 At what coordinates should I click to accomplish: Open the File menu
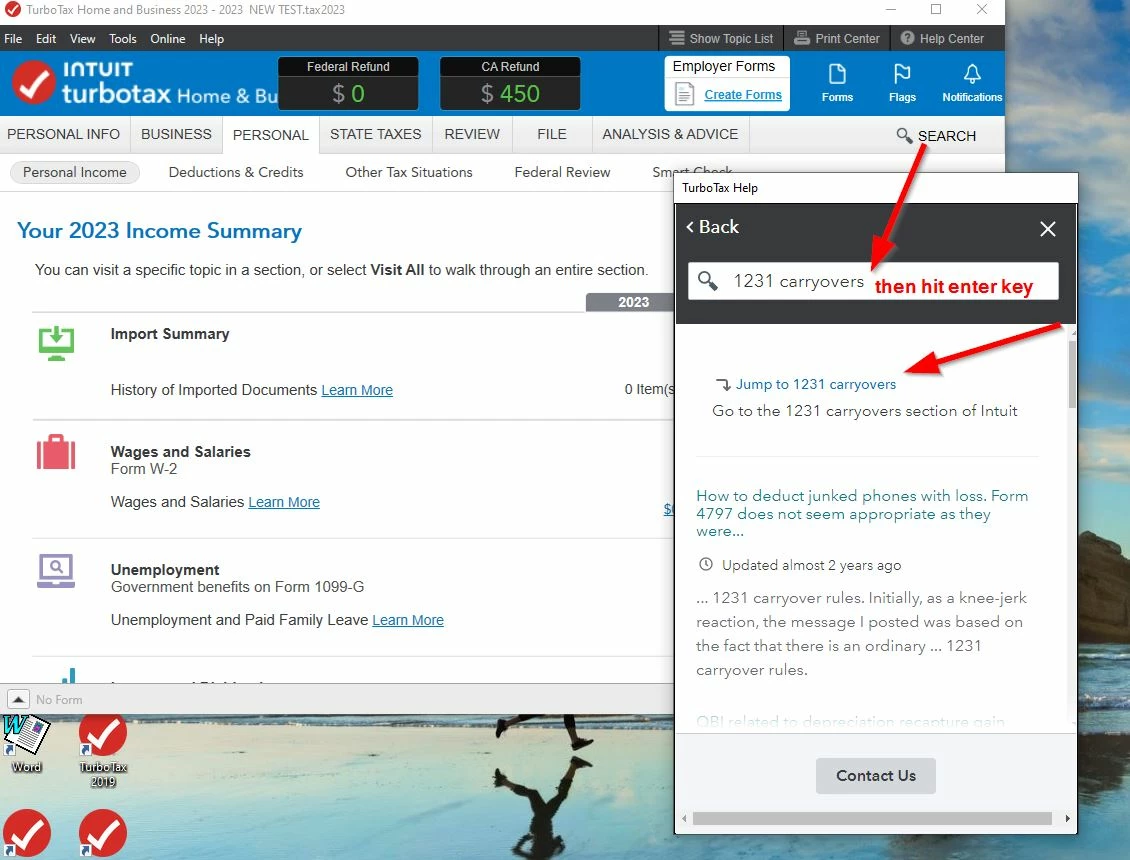[x=13, y=38]
